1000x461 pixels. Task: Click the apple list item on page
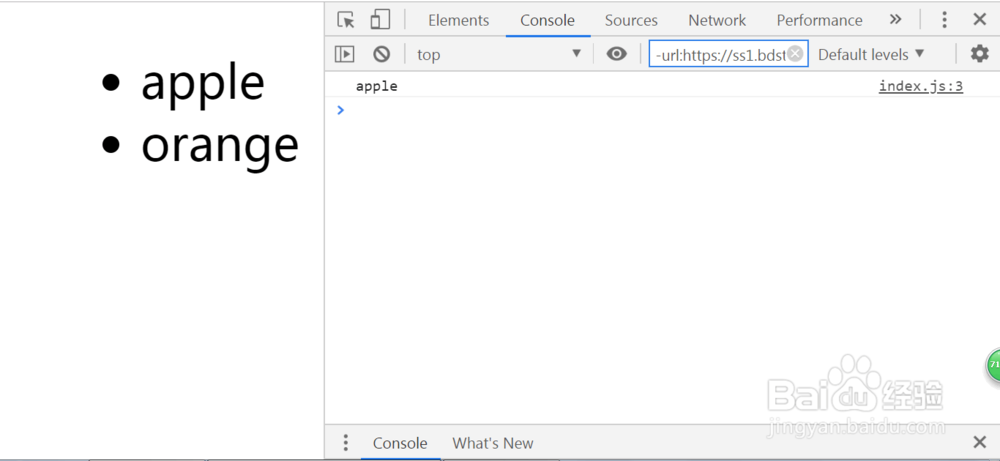point(203,84)
